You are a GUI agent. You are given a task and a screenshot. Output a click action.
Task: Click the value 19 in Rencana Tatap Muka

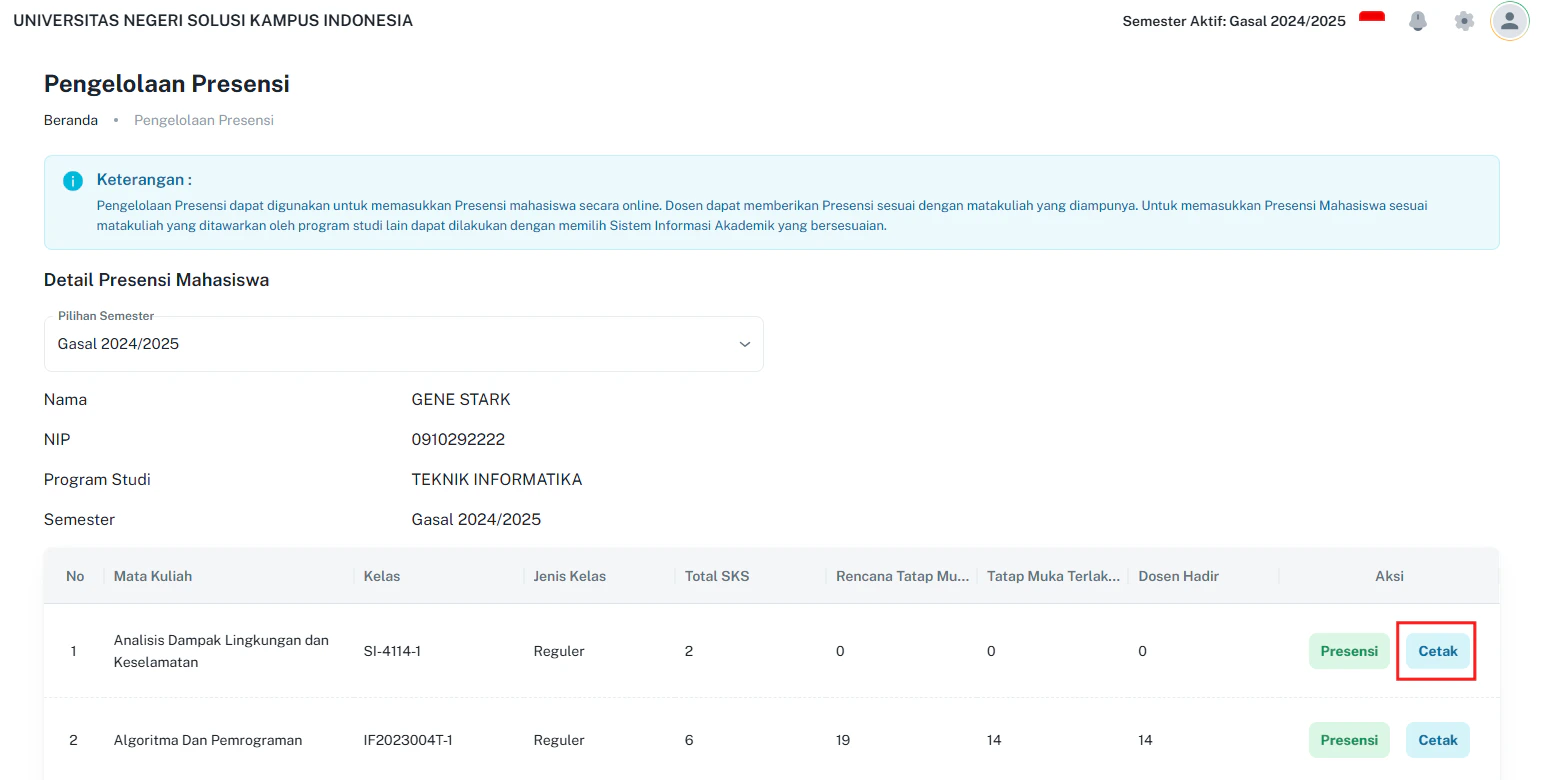pyautogui.click(x=843, y=740)
